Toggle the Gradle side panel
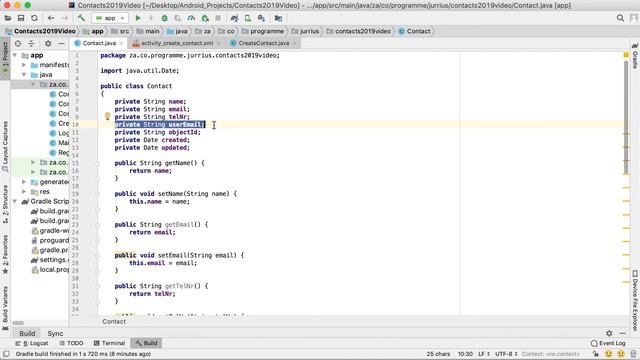Image resolution: width=640 pixels, height=360 pixels. (x=635, y=55)
